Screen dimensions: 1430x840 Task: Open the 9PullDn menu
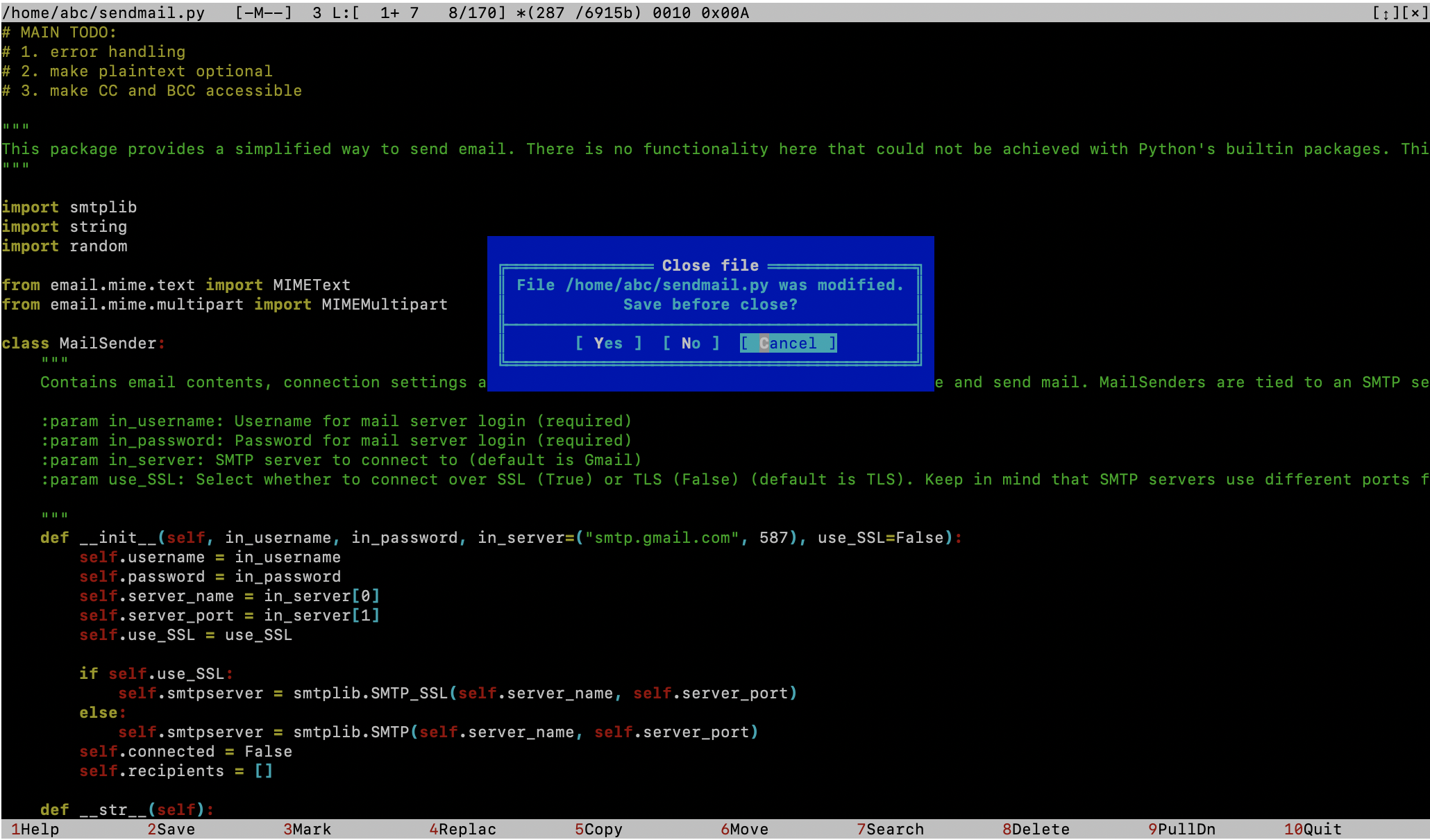(1181, 829)
